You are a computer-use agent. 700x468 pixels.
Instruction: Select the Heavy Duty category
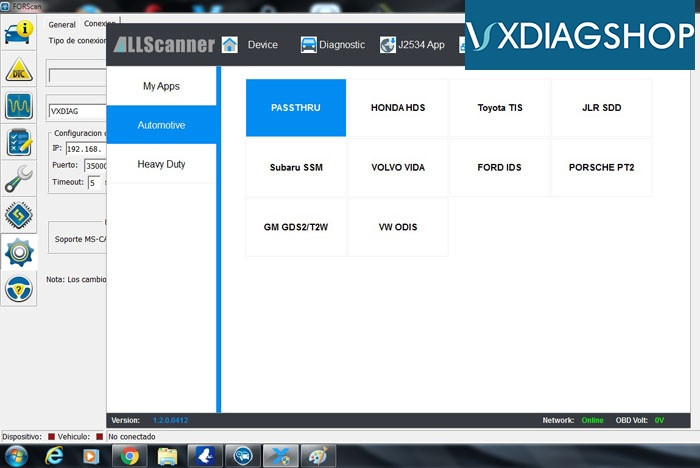(x=161, y=164)
